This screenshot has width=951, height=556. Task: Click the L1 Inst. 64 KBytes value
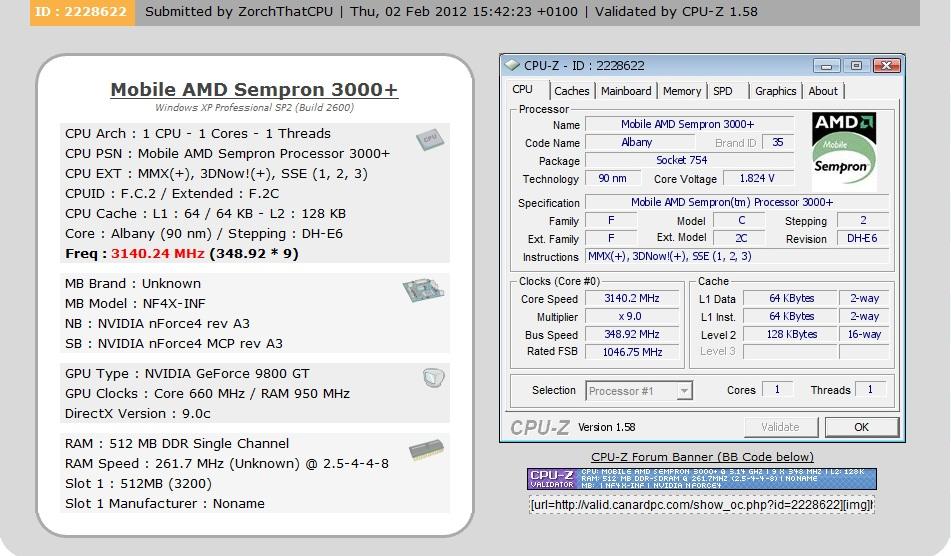coord(790,317)
